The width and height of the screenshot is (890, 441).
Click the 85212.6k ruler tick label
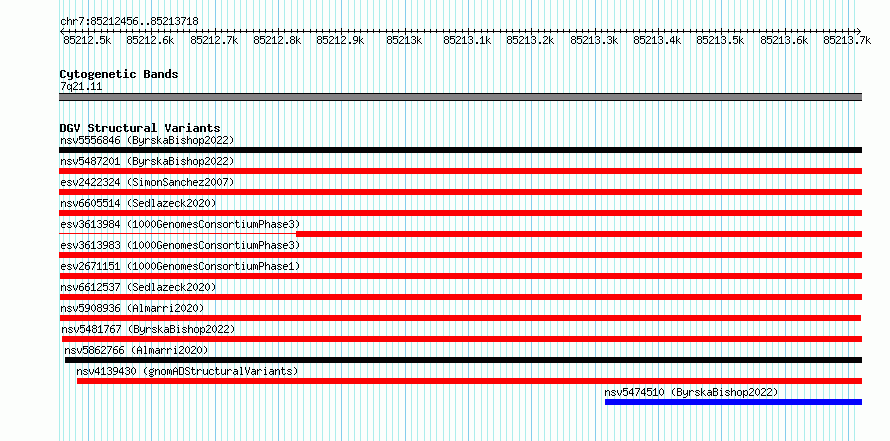150,40
